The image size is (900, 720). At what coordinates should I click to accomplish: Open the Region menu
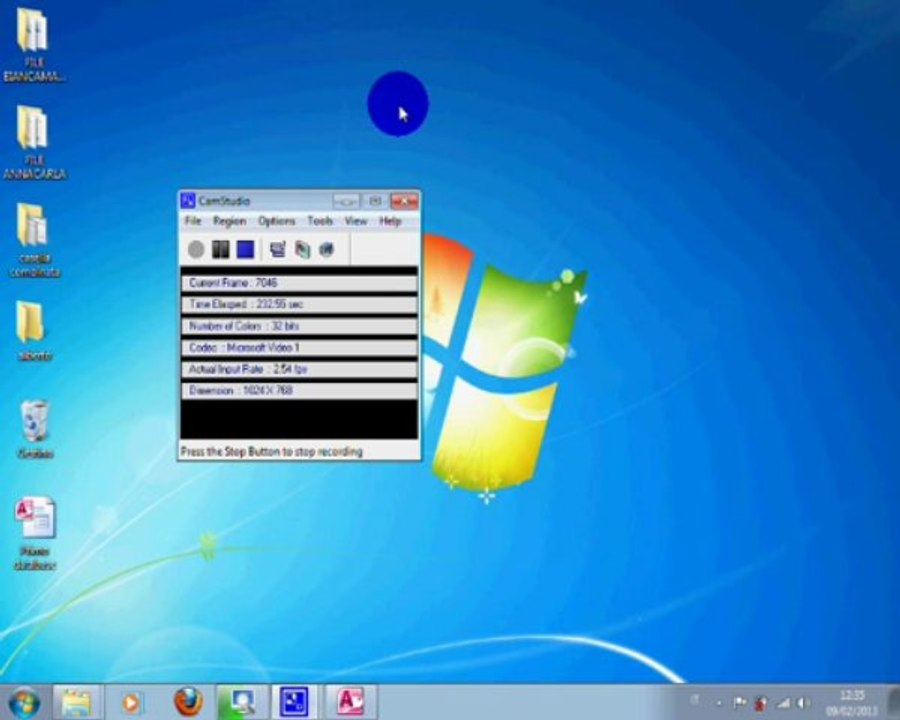pos(229,221)
